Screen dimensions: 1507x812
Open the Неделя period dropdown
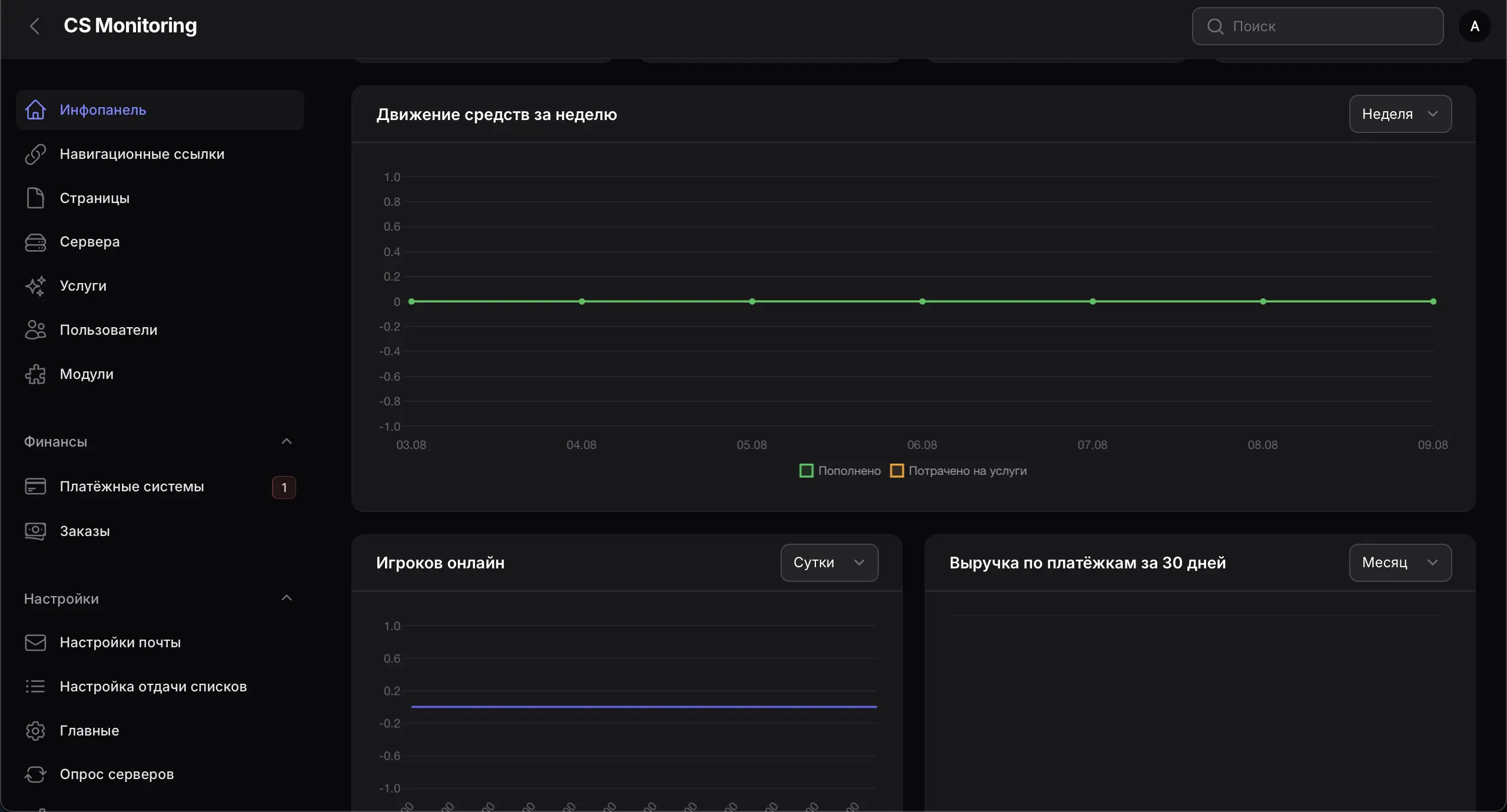1400,114
